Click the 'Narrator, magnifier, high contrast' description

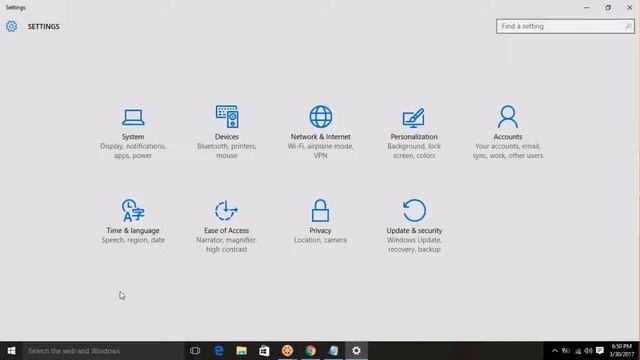(x=227, y=244)
